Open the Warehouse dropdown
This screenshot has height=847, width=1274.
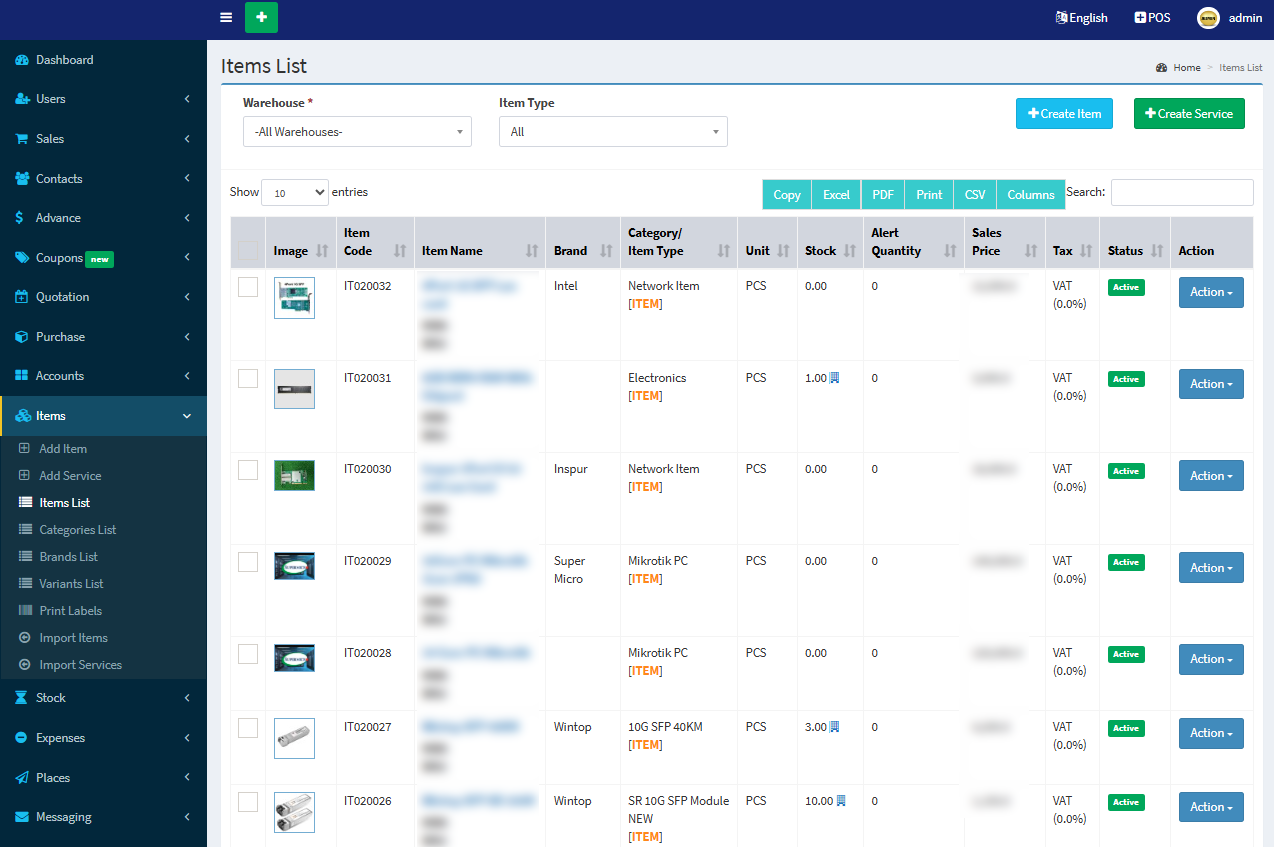pyautogui.click(x=357, y=132)
